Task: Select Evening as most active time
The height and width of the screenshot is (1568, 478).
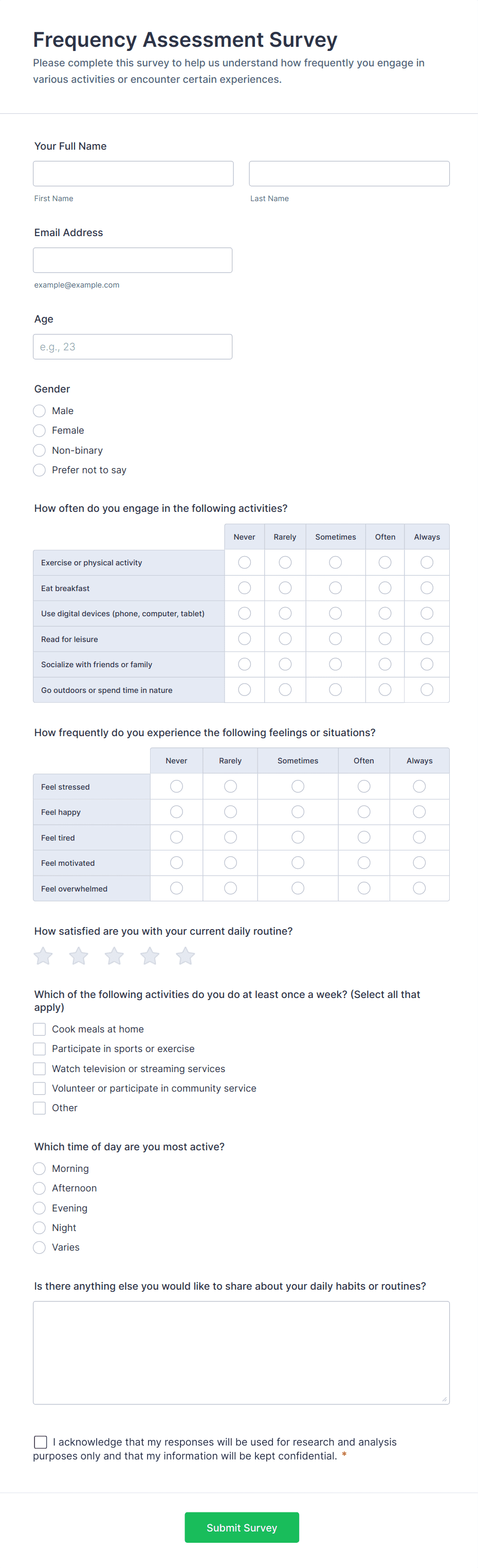Action: click(x=40, y=1208)
